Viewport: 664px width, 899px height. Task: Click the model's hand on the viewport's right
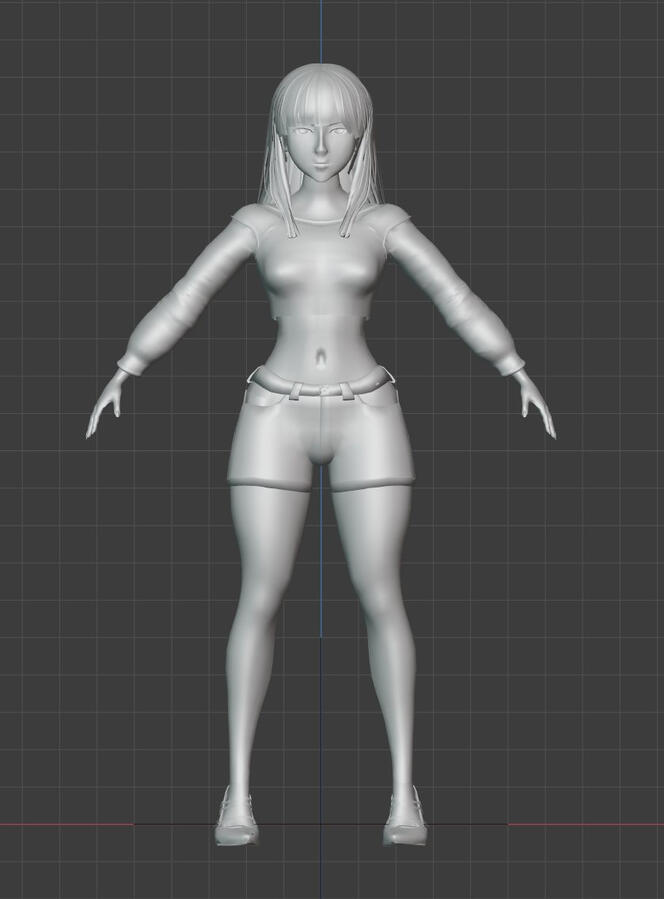[x=536, y=408]
